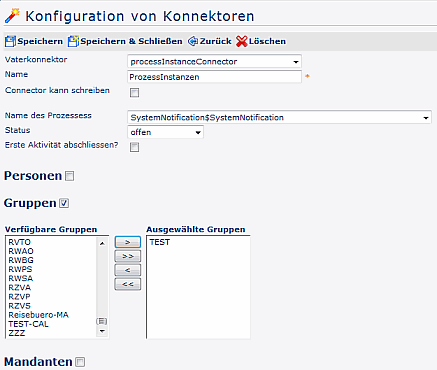
Task: Click the scrollbar thumb in Verfügbare Gruppen
Action: 102,321
